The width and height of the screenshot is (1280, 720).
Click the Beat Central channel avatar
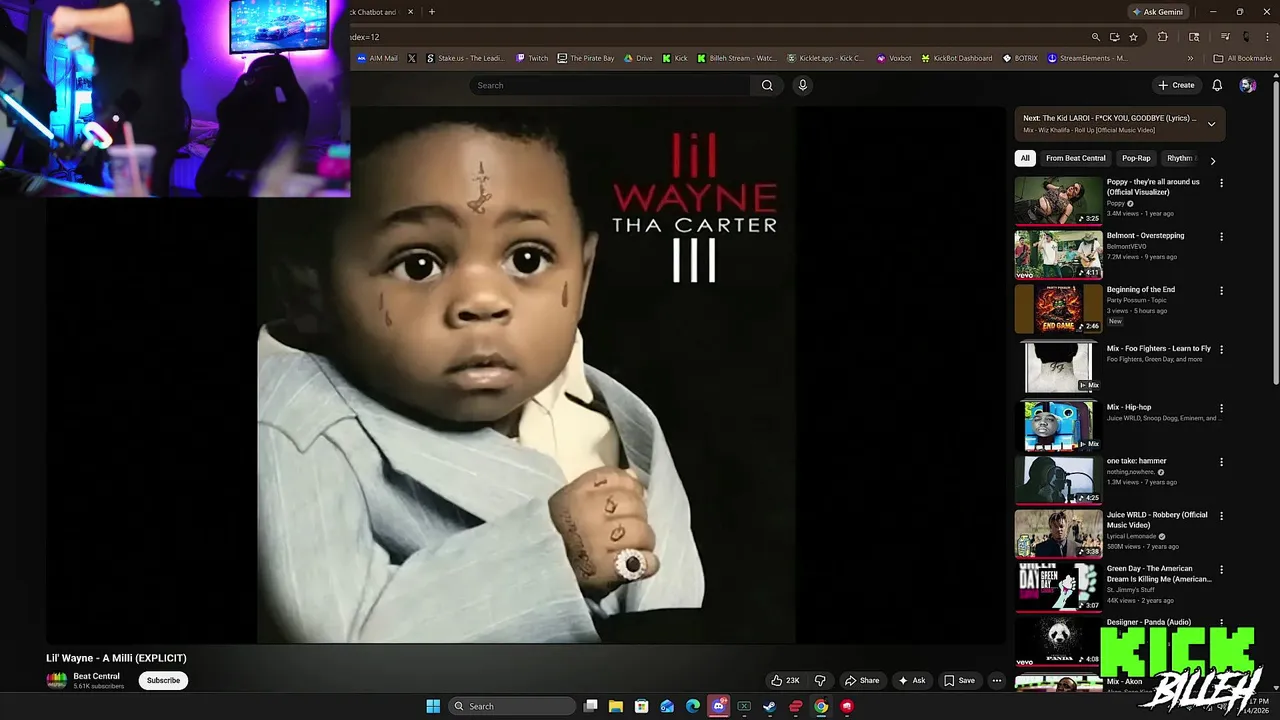pyautogui.click(x=57, y=680)
